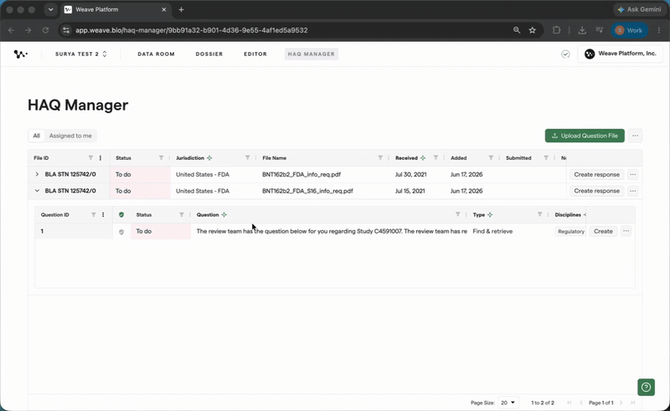
Task: Click Upload Question File button
Action: [x=585, y=135]
